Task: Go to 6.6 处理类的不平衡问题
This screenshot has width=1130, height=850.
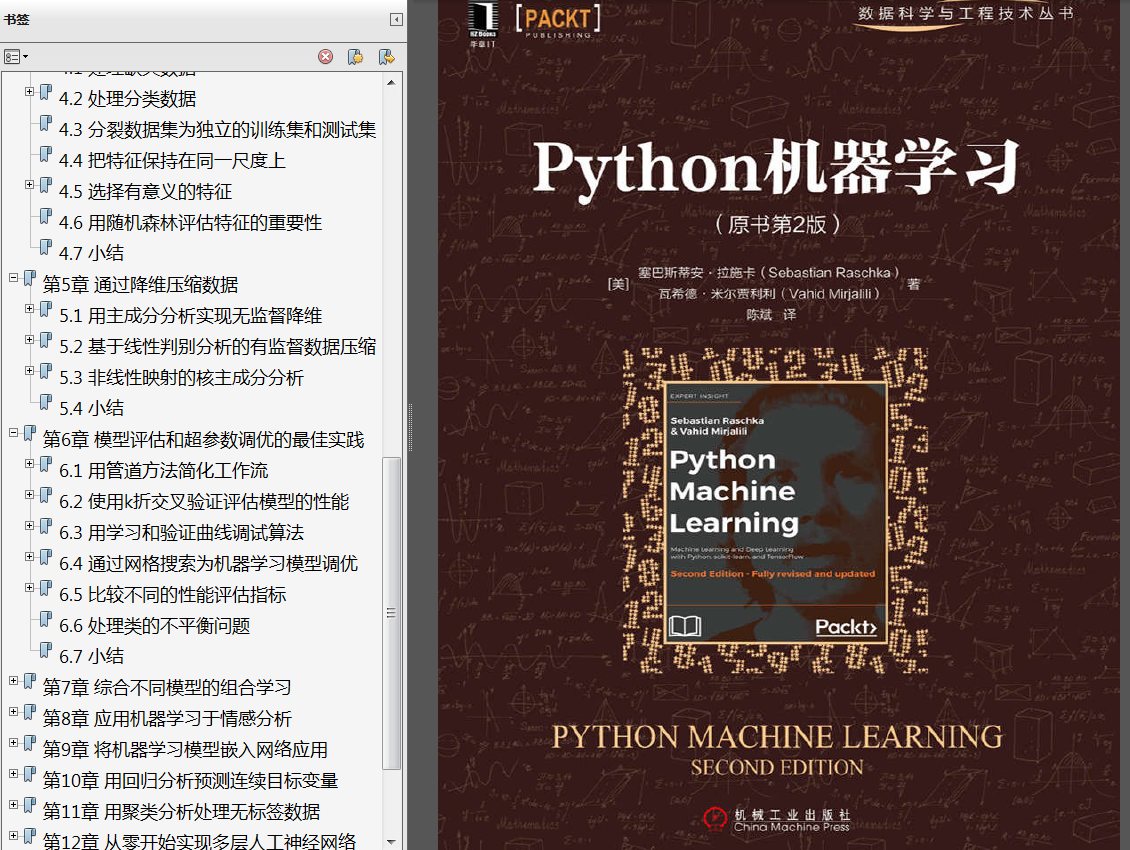Action: click(x=154, y=626)
